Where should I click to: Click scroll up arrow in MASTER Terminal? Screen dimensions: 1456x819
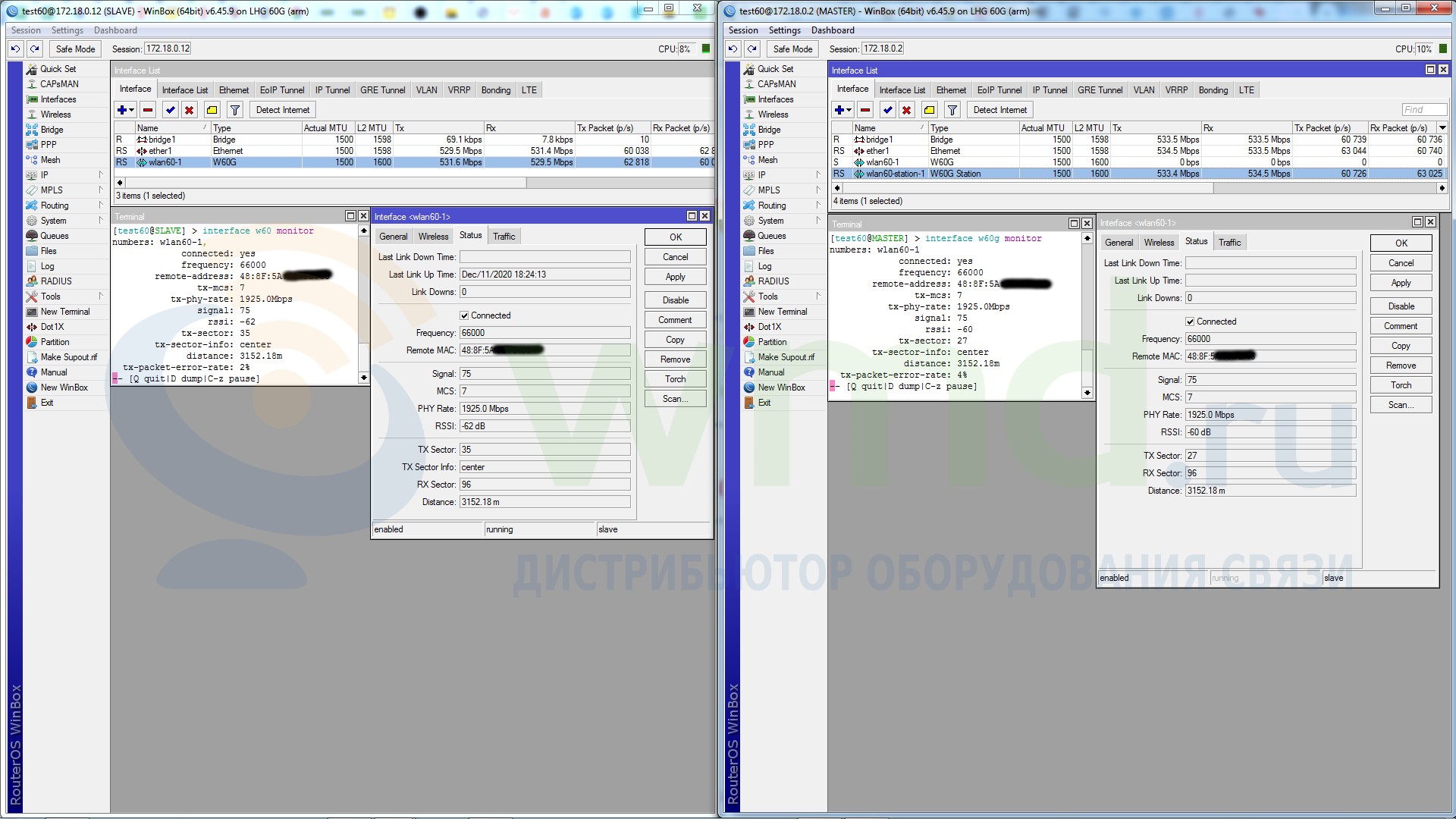point(1087,238)
